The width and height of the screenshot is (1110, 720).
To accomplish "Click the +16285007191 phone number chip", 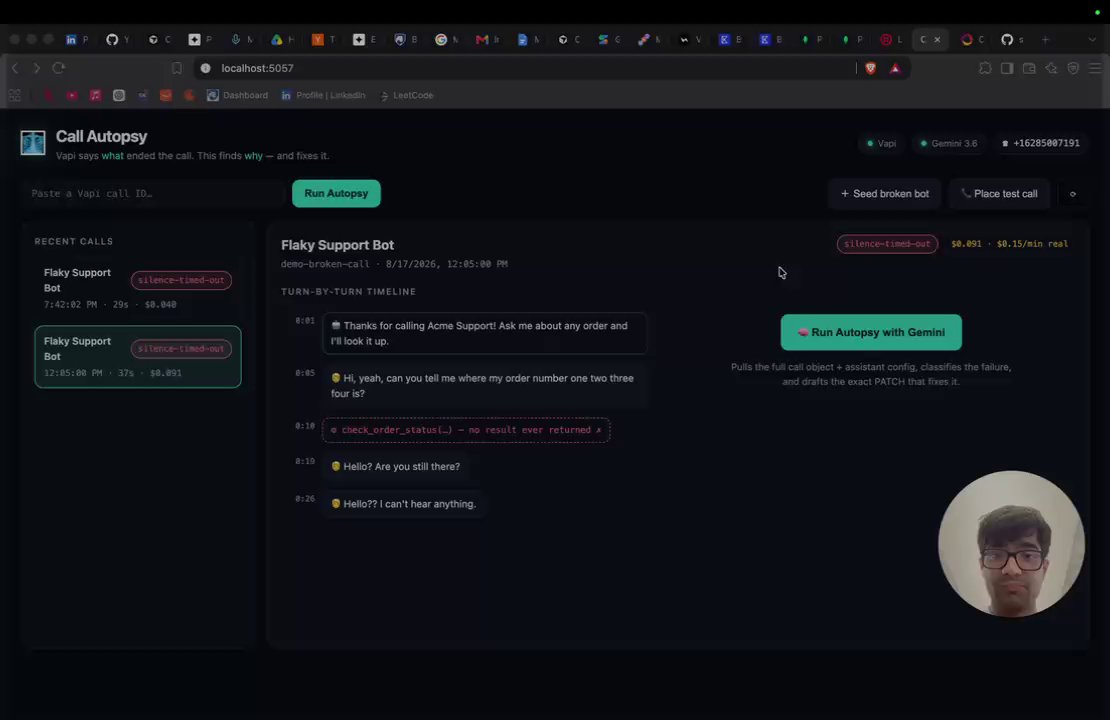I will (1040, 143).
